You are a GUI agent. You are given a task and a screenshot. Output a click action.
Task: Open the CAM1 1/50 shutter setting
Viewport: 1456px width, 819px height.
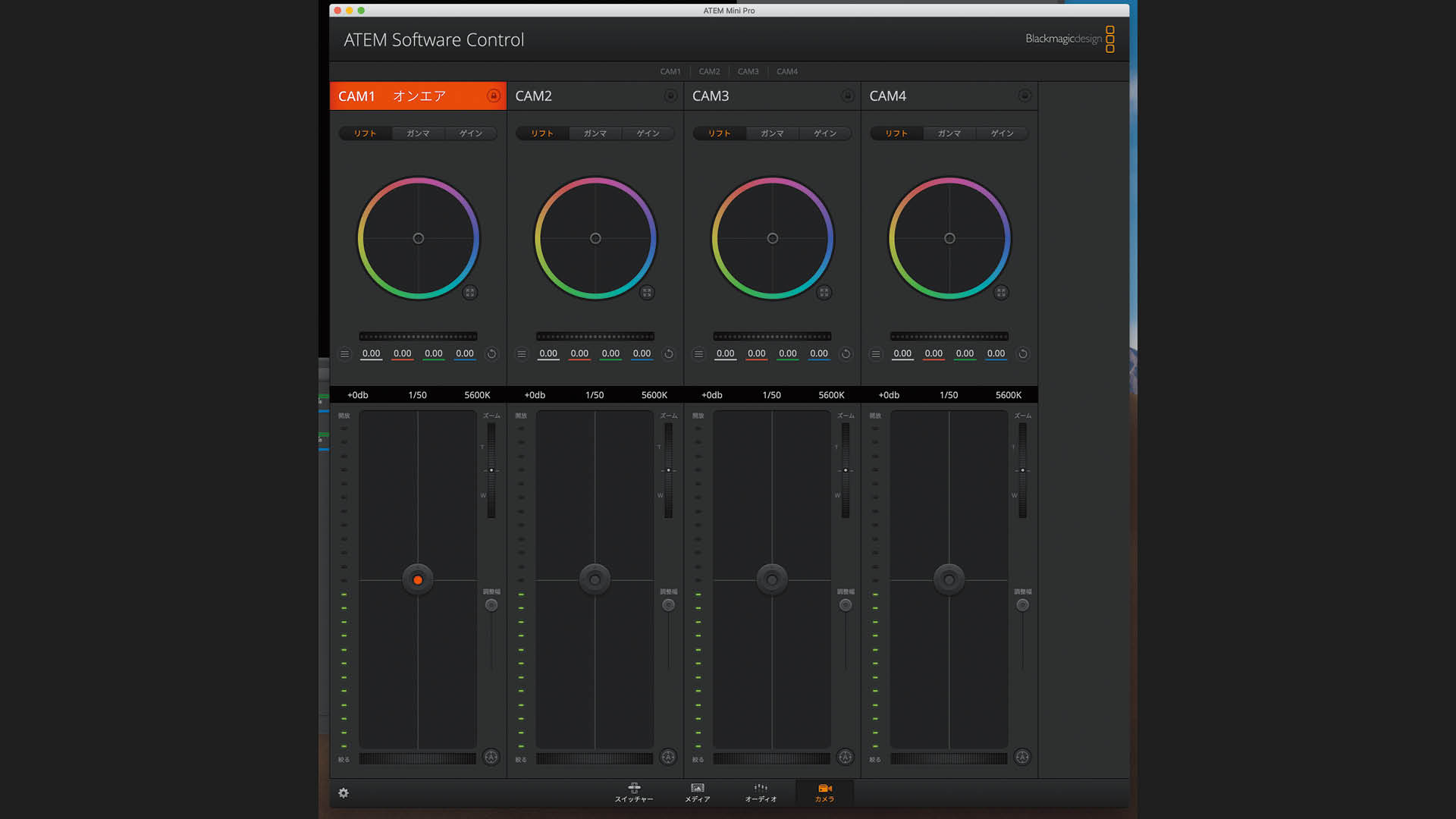click(x=418, y=395)
